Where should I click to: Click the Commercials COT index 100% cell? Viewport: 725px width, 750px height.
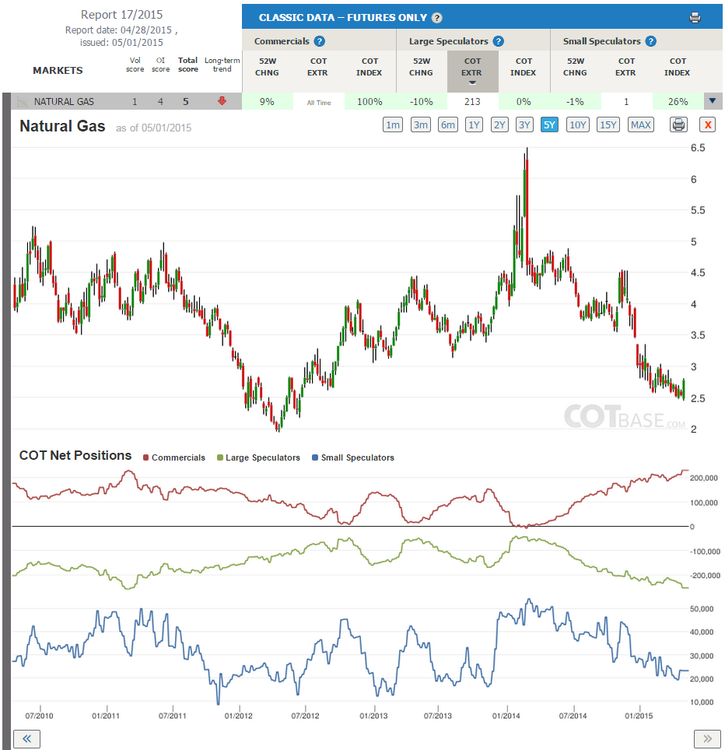pyautogui.click(x=370, y=101)
